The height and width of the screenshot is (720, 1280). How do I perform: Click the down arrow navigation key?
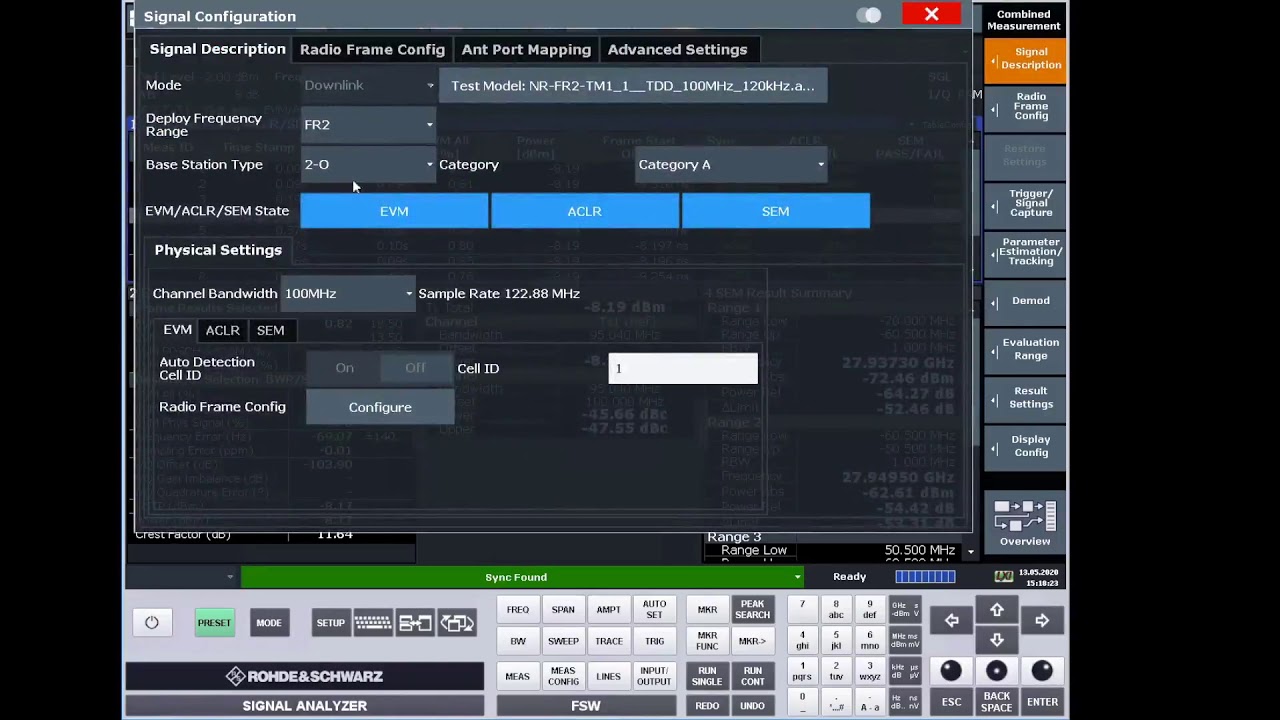pyautogui.click(x=997, y=640)
